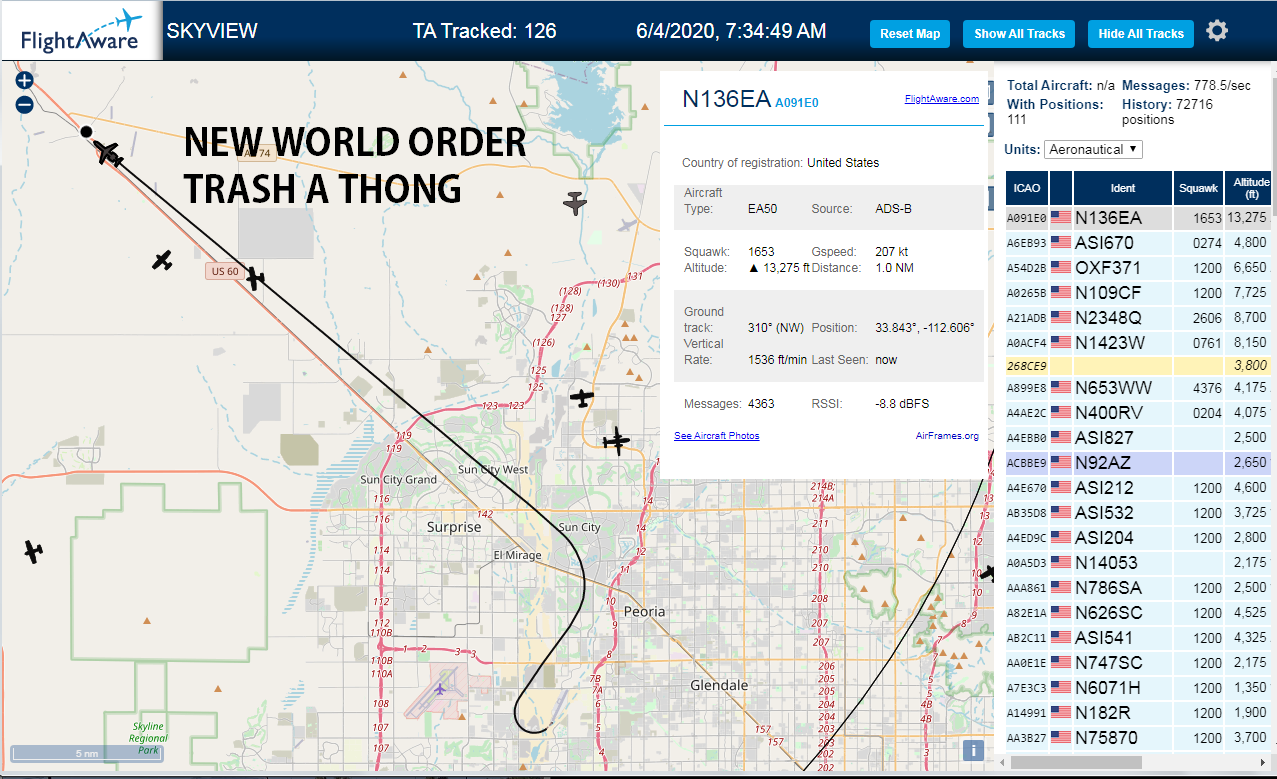Viewport: 1277px width, 779px height.
Task: Select the yellow 268CE9 row
Action: [1139, 366]
